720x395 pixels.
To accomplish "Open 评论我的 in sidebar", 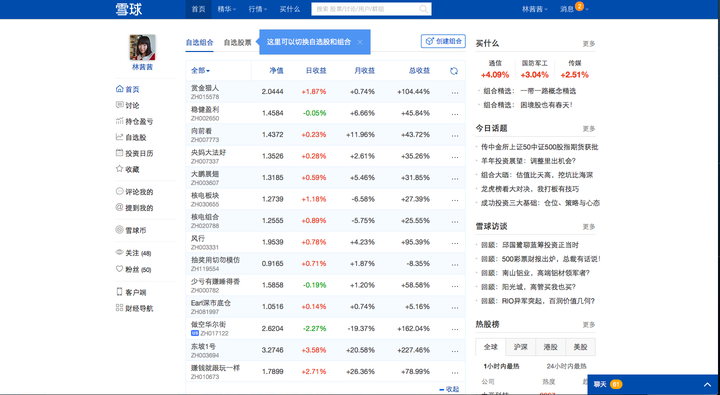I will 135,192.
